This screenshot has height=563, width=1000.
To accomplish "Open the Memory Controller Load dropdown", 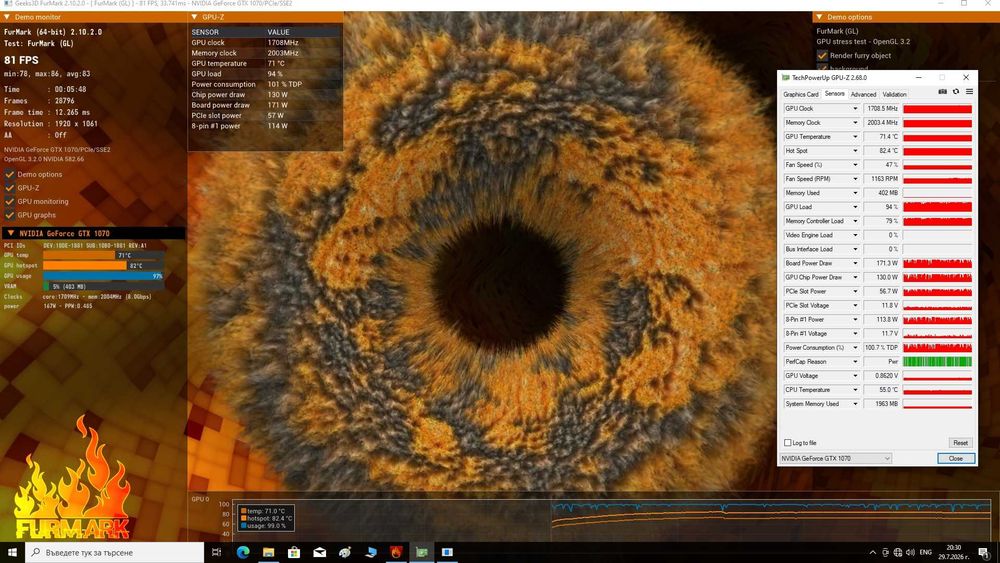I will (855, 221).
